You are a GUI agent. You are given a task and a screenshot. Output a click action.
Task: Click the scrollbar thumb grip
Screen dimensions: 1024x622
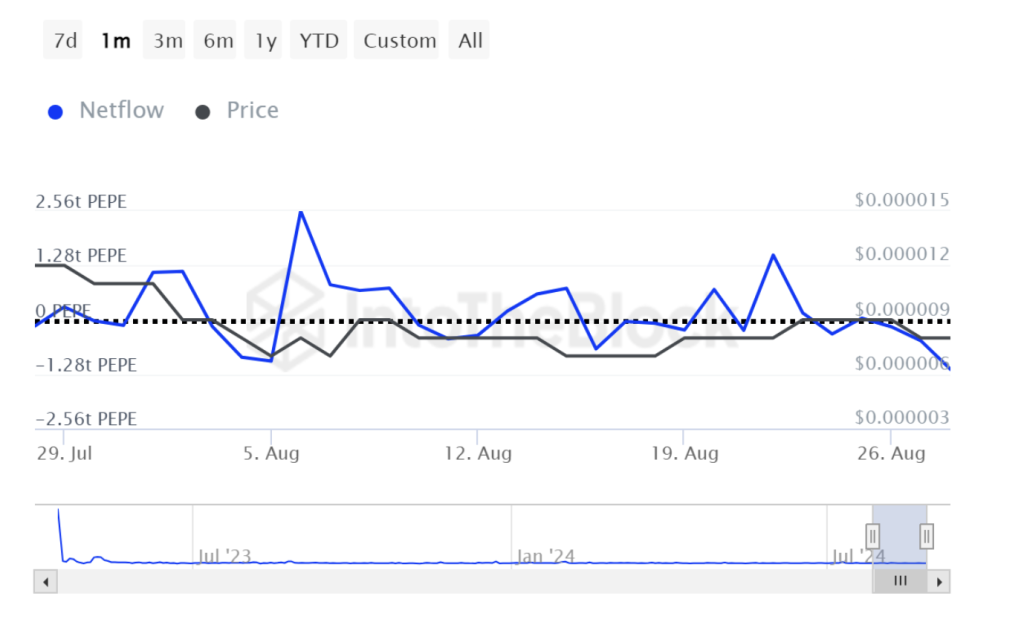click(x=900, y=581)
